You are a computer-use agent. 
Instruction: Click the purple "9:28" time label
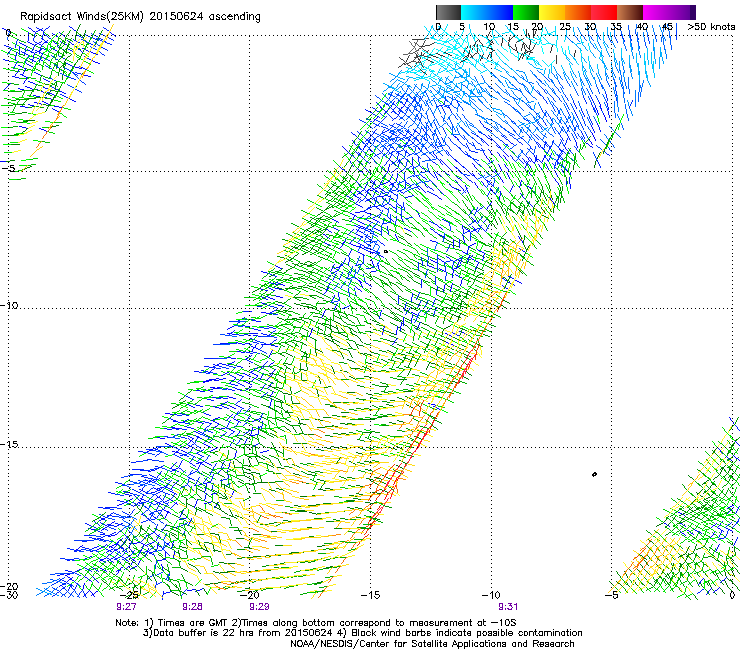pos(192,607)
